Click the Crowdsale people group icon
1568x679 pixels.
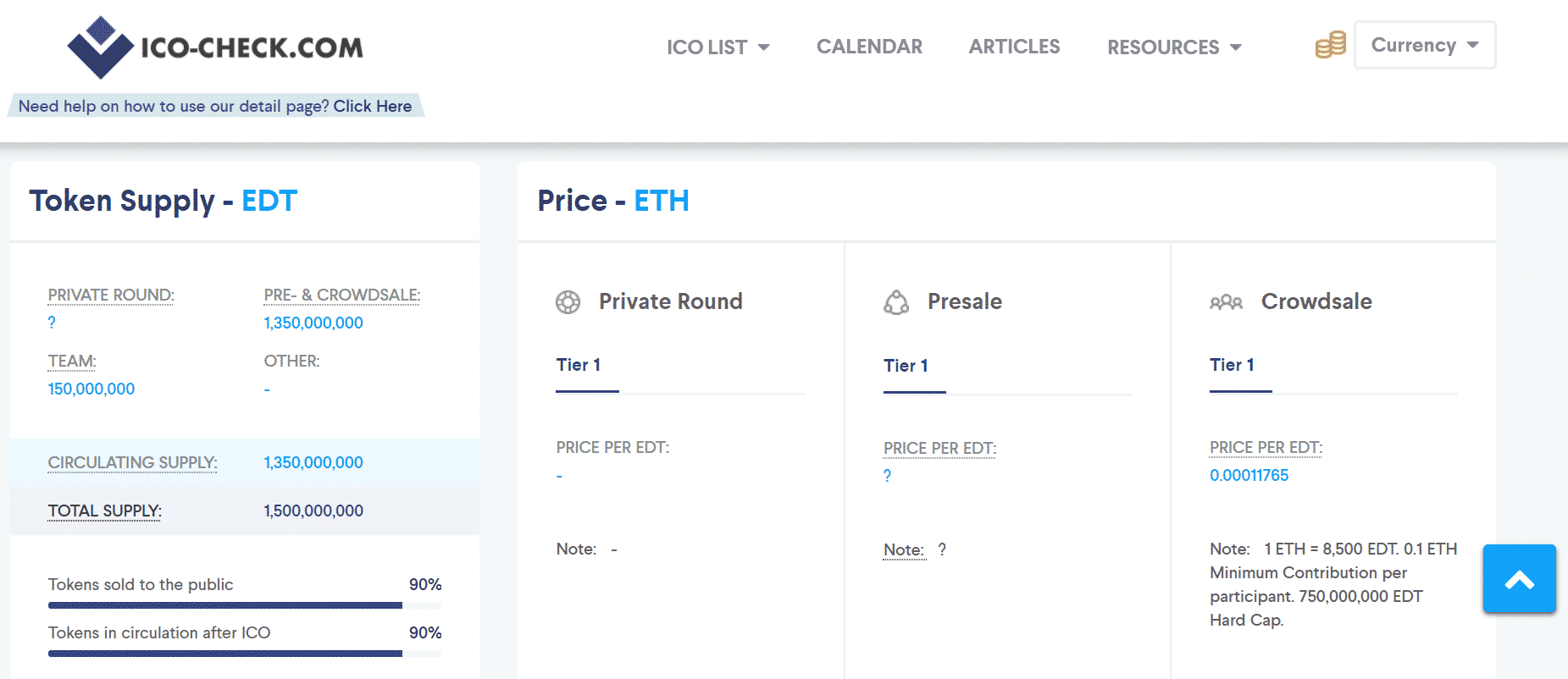coord(1226,302)
